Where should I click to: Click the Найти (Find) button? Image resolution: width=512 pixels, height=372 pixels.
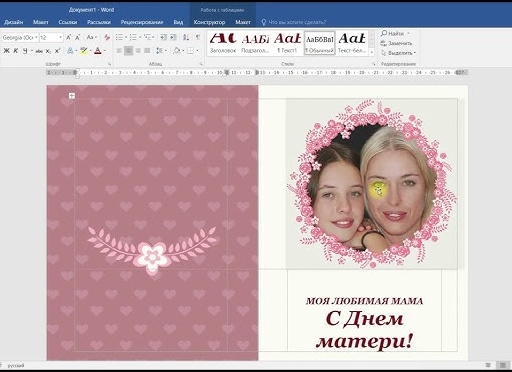tap(395, 33)
